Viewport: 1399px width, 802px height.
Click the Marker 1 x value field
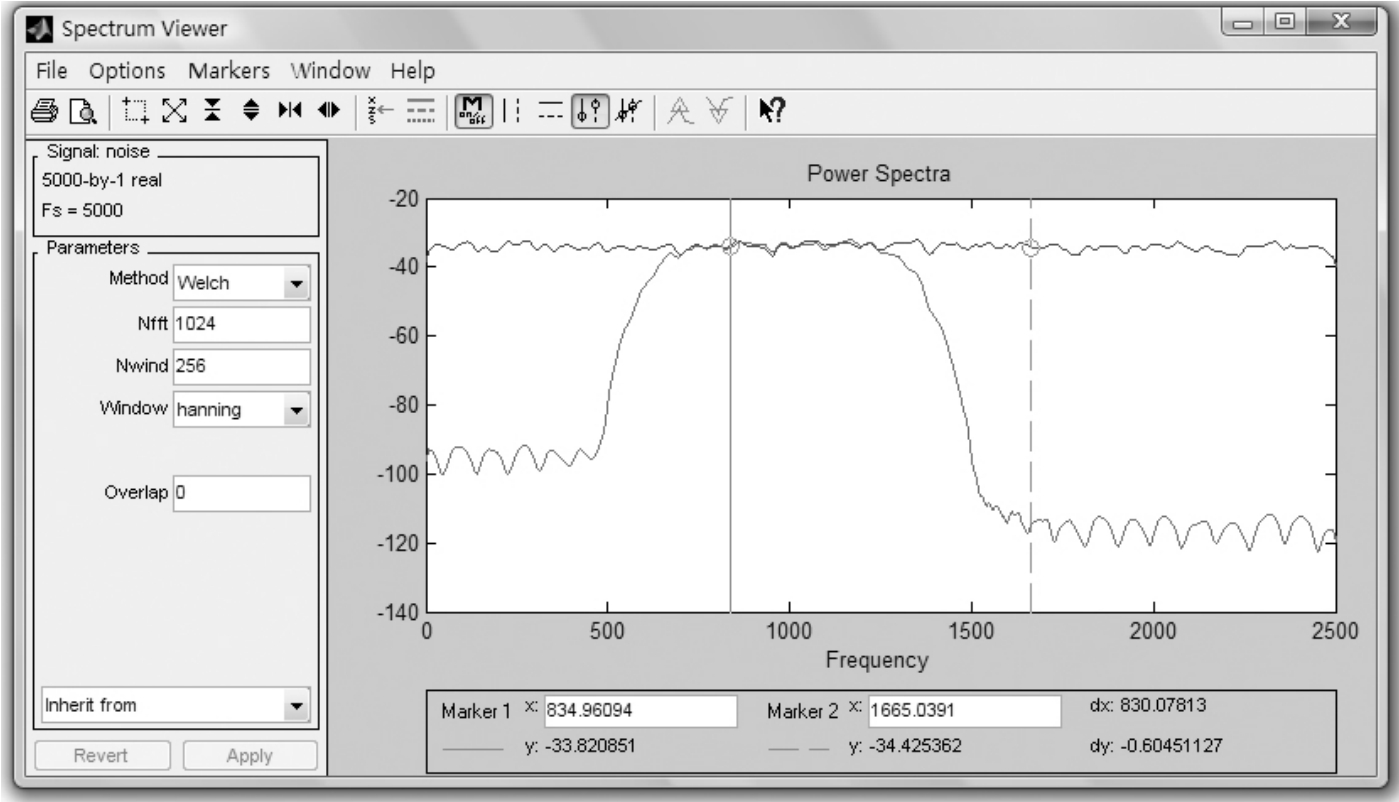tap(640, 711)
